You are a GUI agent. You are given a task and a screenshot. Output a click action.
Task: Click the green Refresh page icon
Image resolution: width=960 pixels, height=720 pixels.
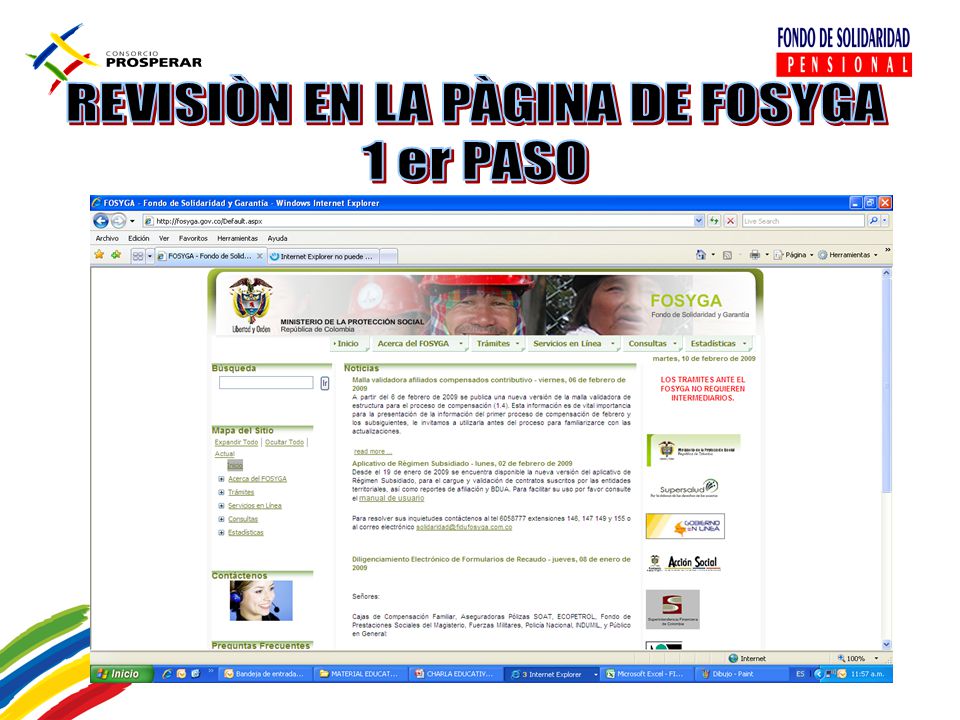(x=714, y=221)
